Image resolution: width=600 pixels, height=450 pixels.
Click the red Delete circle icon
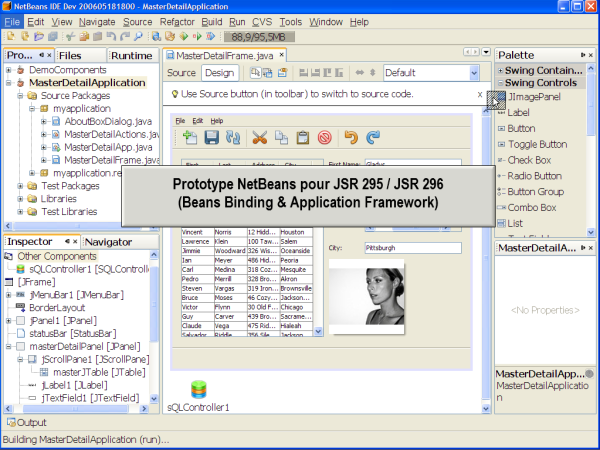click(x=324, y=138)
